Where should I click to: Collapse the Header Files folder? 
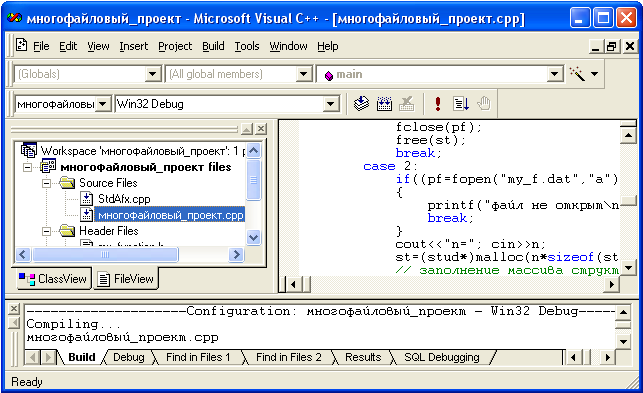coord(46,231)
